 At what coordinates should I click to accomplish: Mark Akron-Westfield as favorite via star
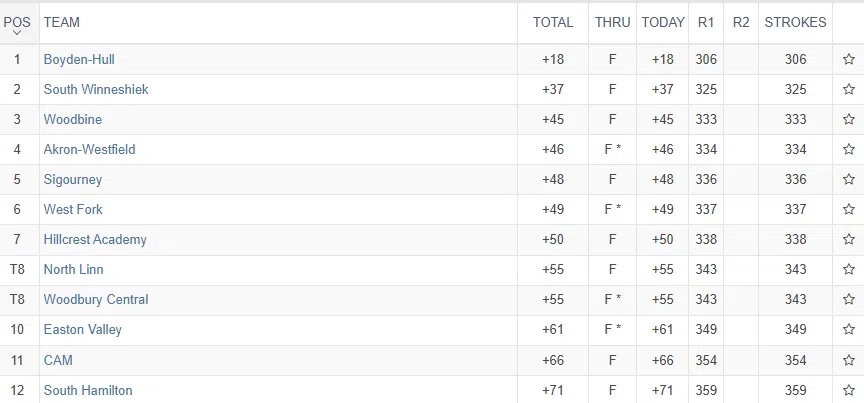coord(848,150)
